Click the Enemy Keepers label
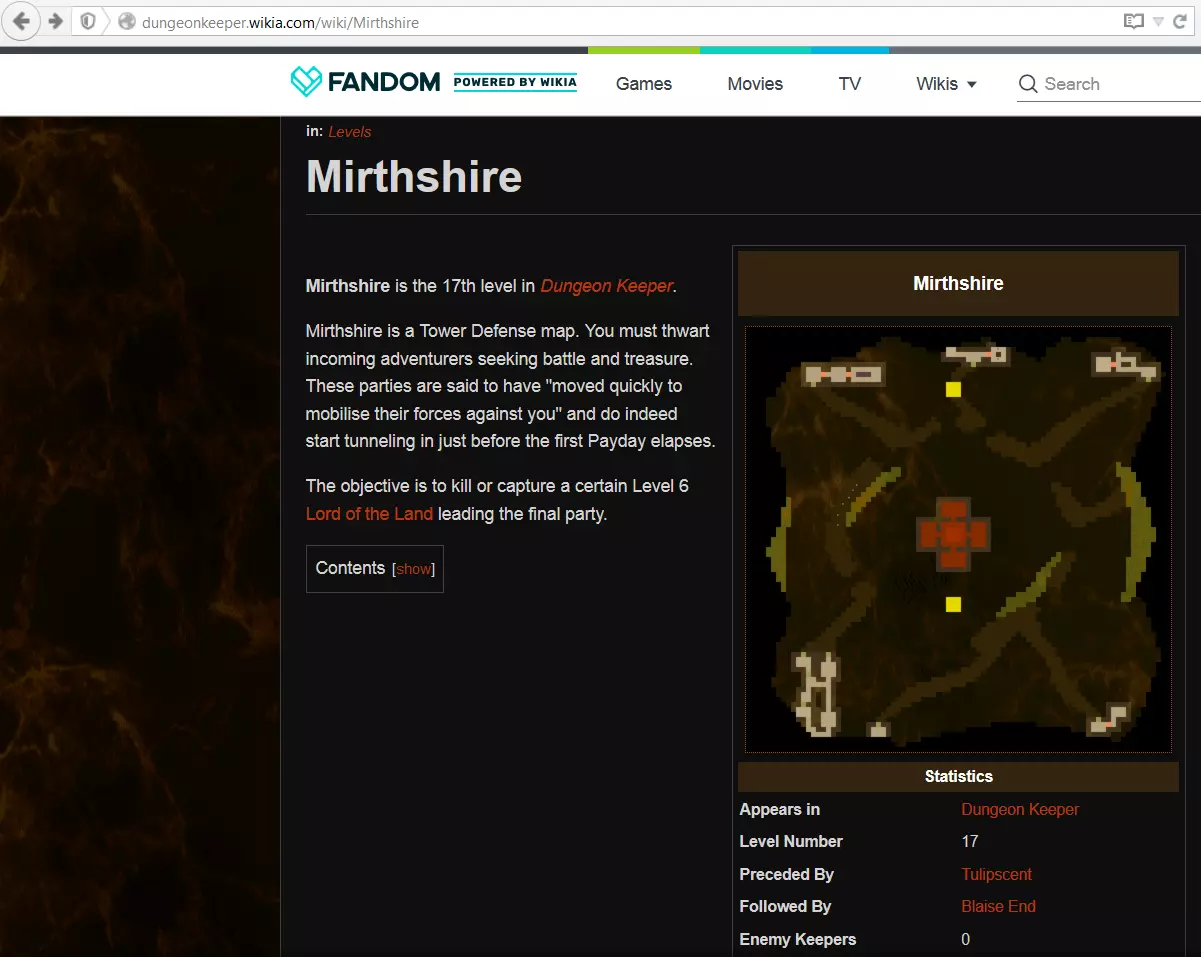This screenshot has width=1201, height=957. click(798, 939)
